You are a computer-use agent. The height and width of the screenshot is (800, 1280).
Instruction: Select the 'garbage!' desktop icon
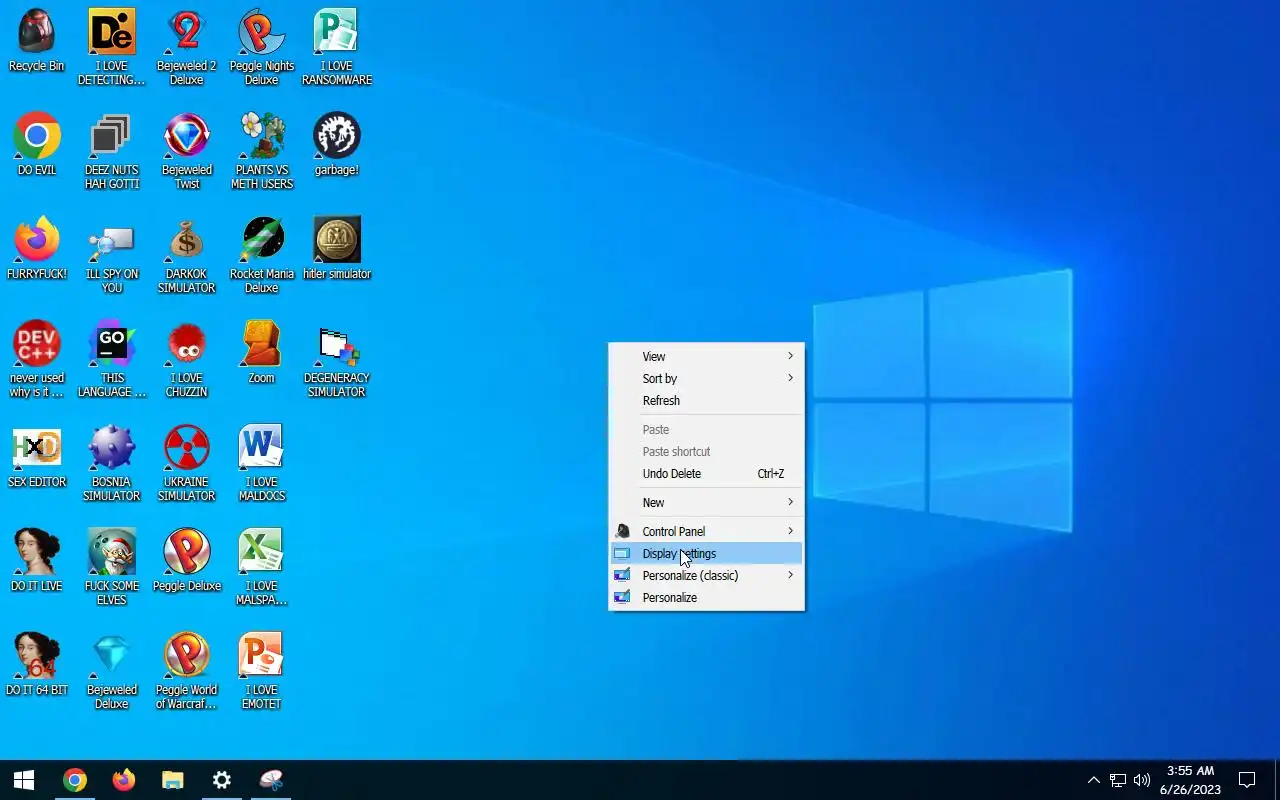pos(337,145)
